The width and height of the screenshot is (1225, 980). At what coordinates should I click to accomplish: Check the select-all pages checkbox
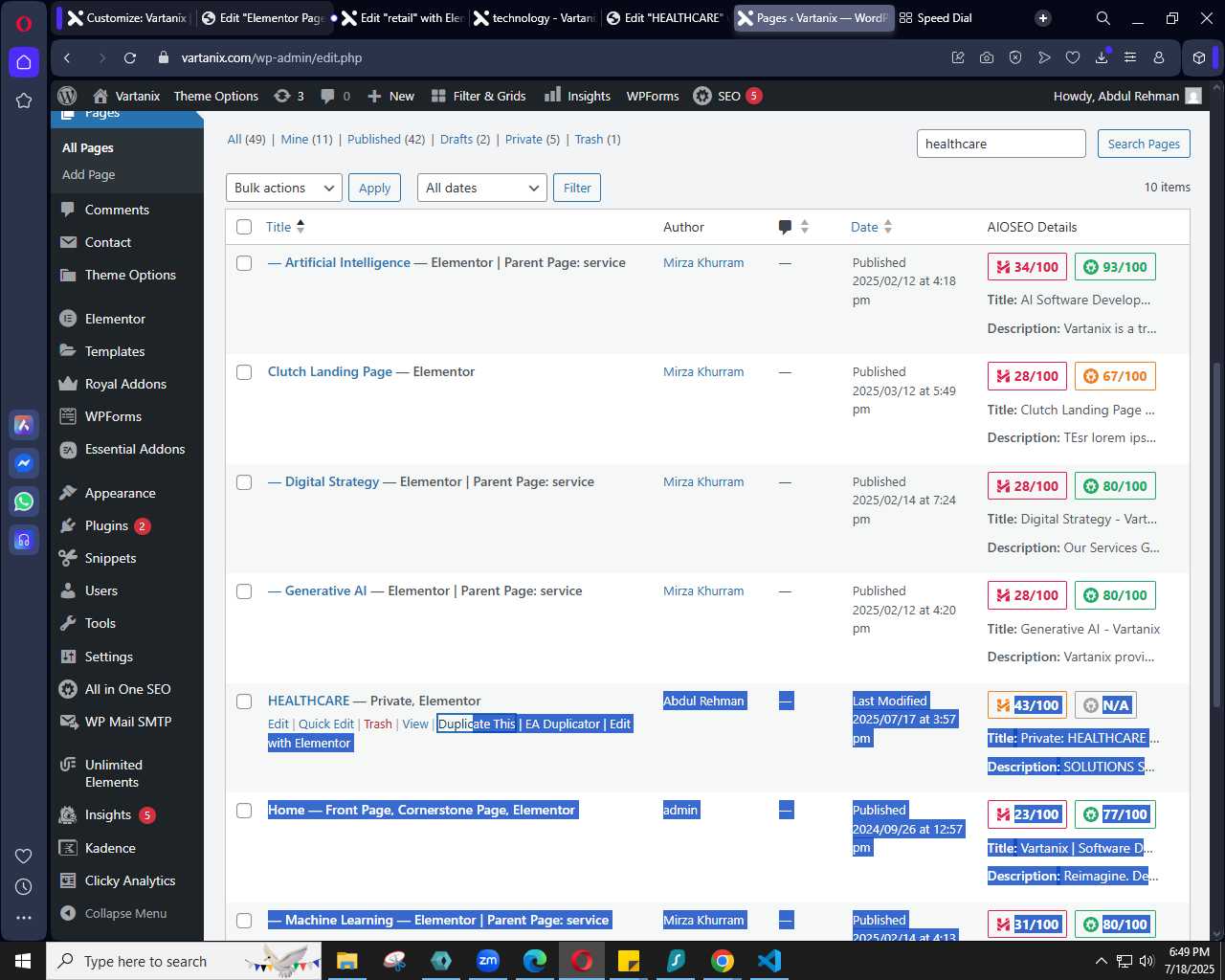pyautogui.click(x=244, y=227)
